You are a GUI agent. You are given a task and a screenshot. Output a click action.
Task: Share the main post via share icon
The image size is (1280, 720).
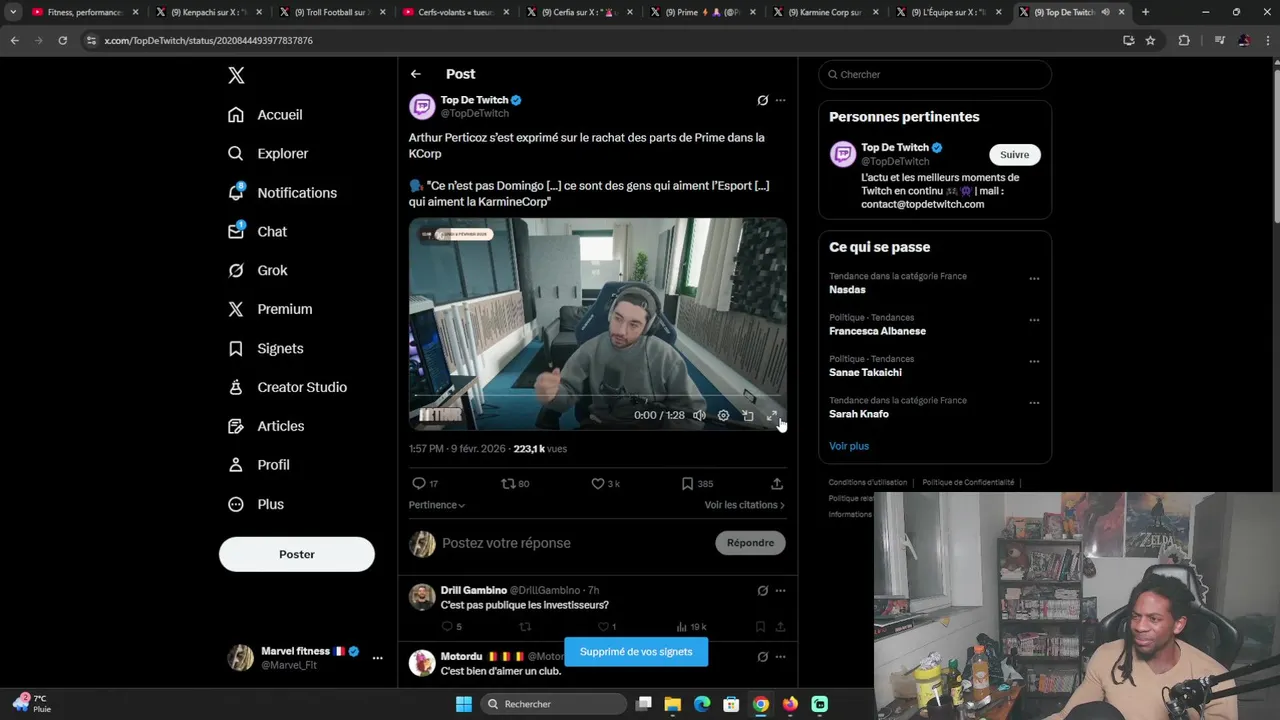click(x=777, y=484)
